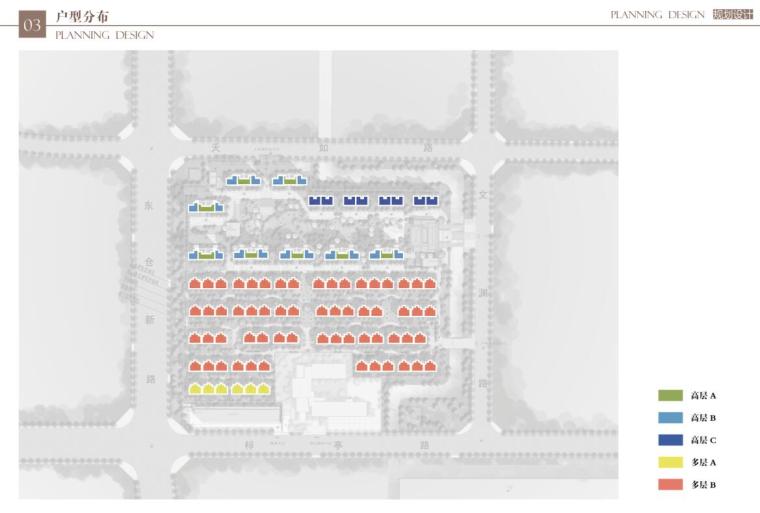The width and height of the screenshot is (760, 513).
Task: Click the 规划设计 badge in the header
Action: coord(733,15)
